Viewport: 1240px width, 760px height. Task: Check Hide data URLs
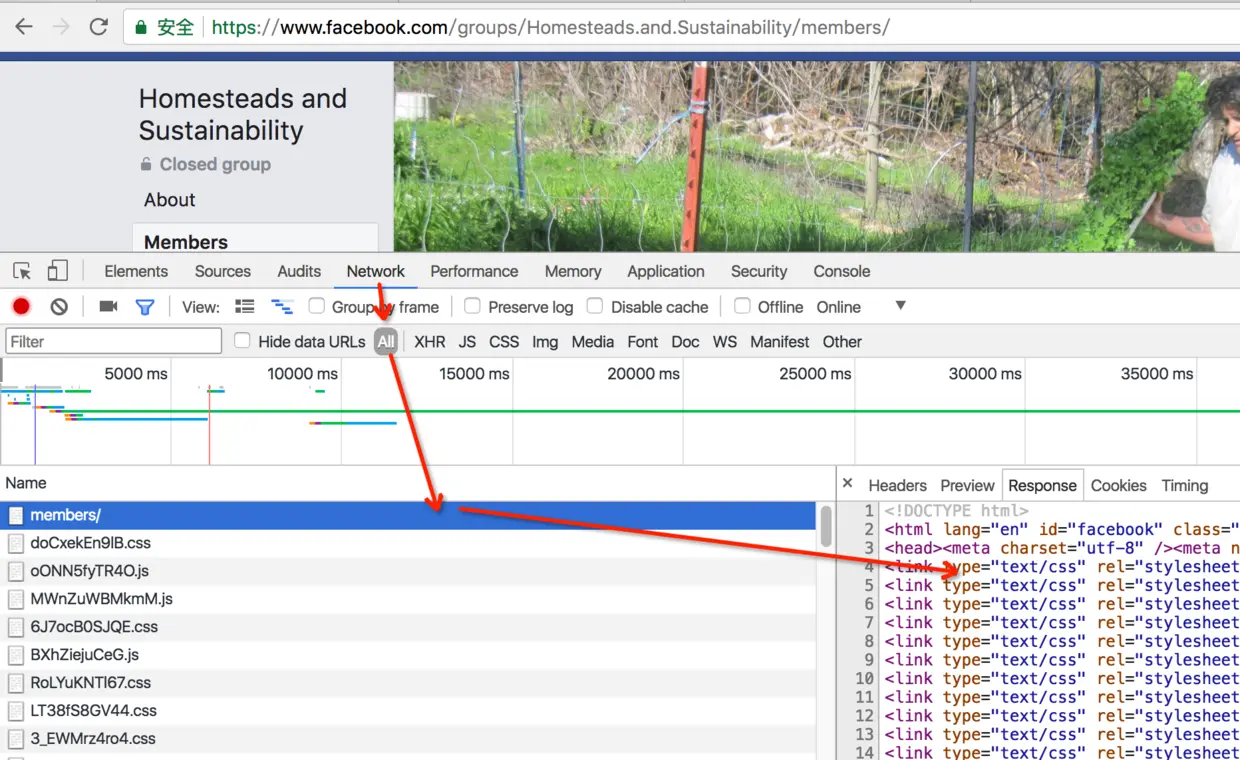[x=242, y=341]
